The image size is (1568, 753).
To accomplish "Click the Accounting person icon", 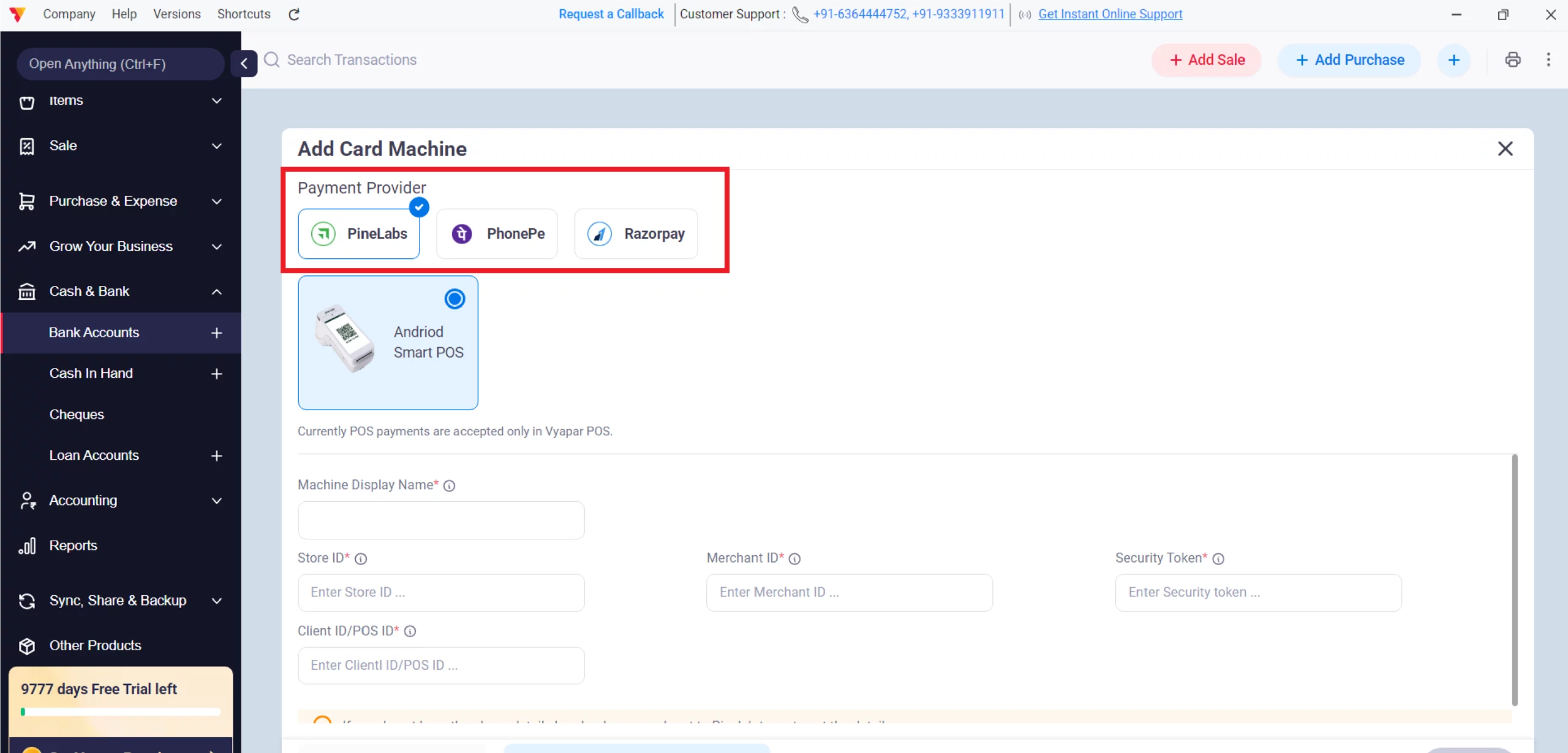I will tap(28, 501).
